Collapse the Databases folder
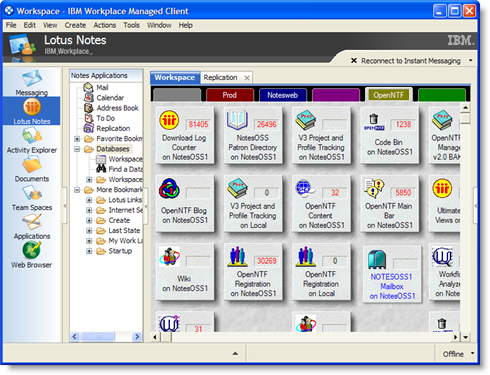The image size is (490, 375). click(x=77, y=149)
